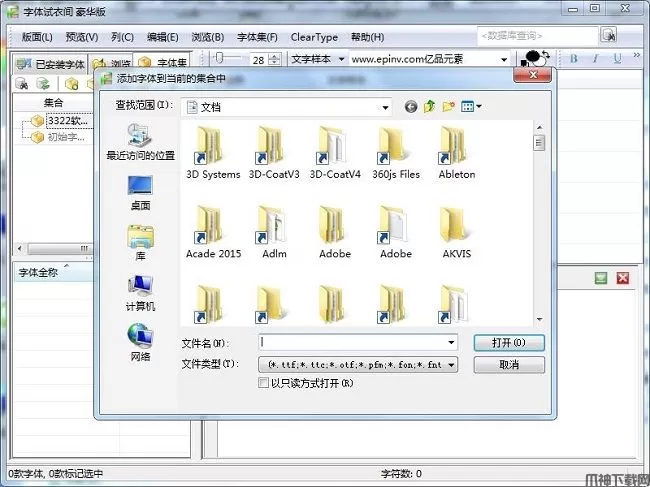Switch to the 已安装字体 tab
The image size is (650, 487).
[x=50, y=64]
